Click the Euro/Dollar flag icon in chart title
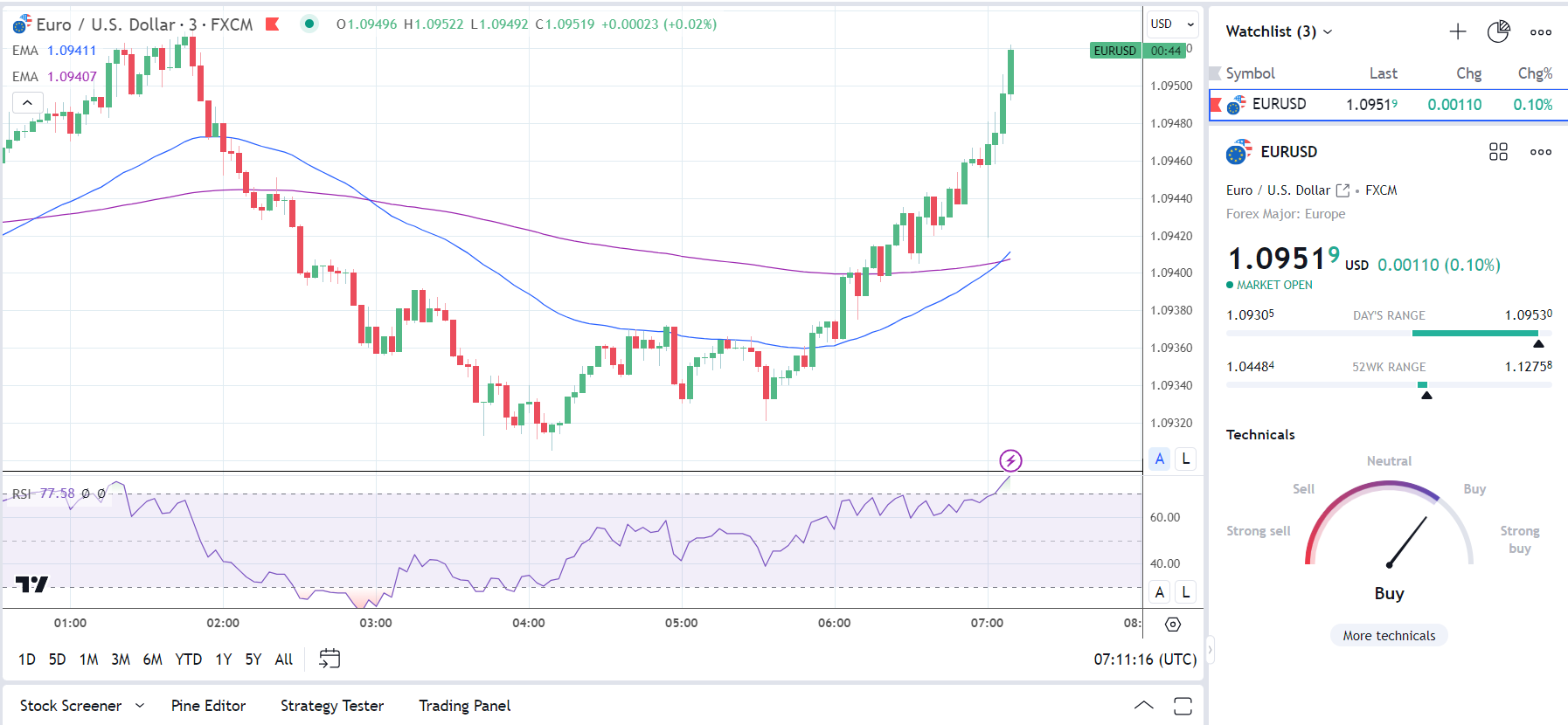Screen dimensions: 1568x725 22,24
